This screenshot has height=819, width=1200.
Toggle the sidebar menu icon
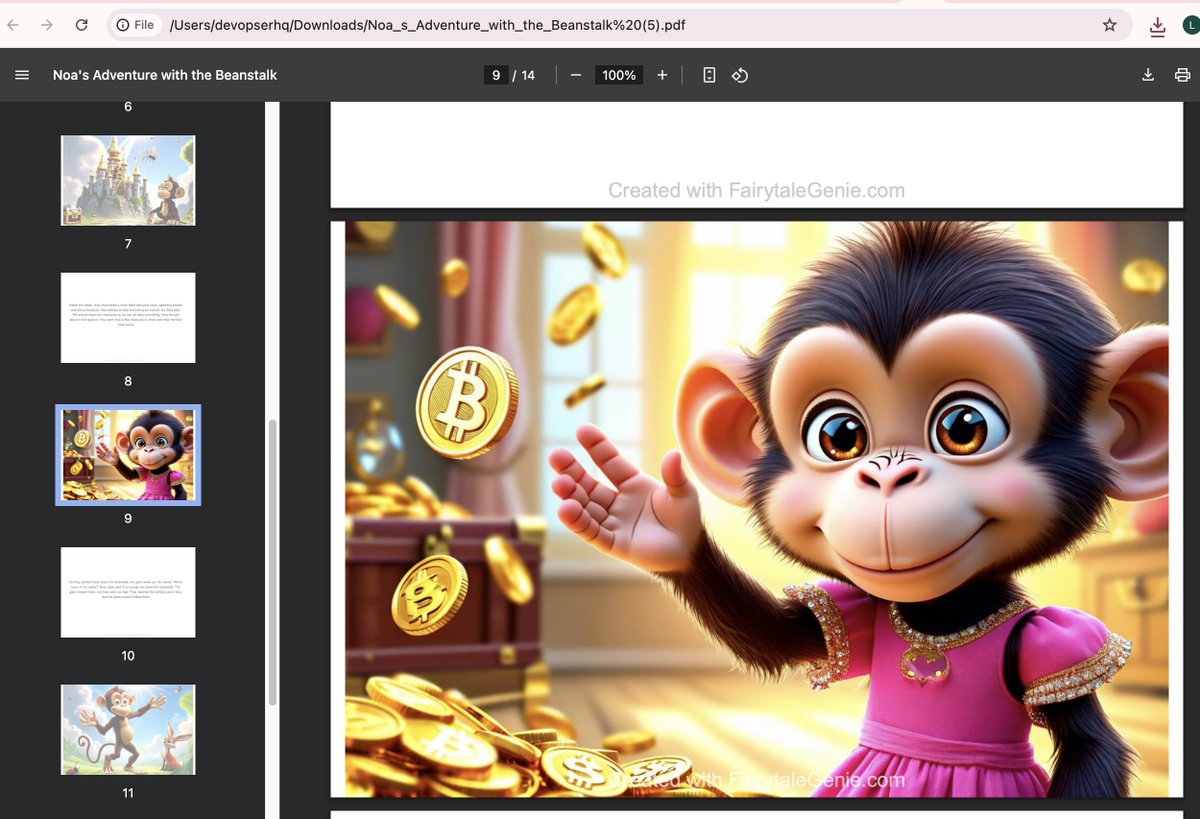point(22,75)
